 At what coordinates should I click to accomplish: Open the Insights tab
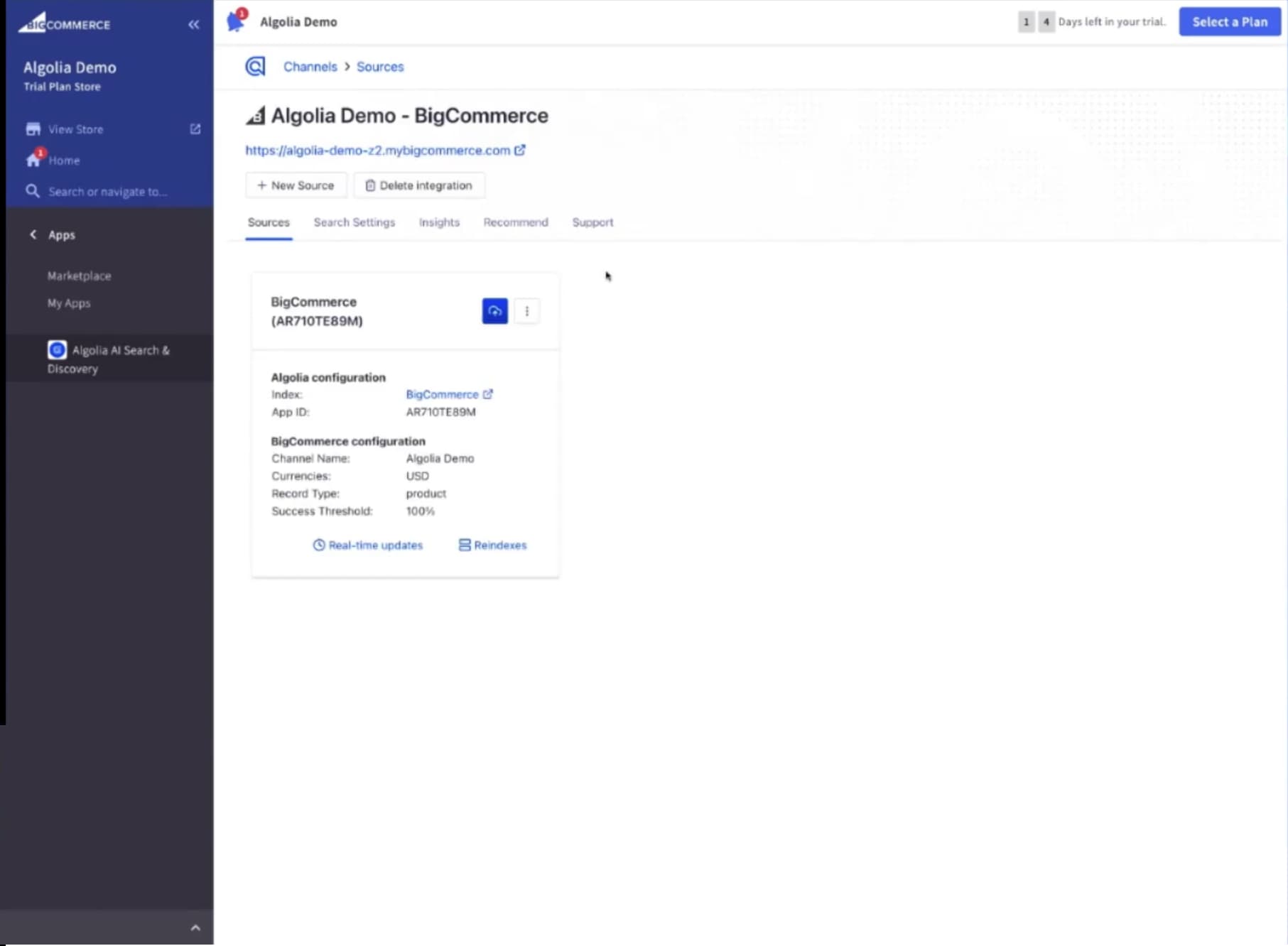(x=439, y=222)
